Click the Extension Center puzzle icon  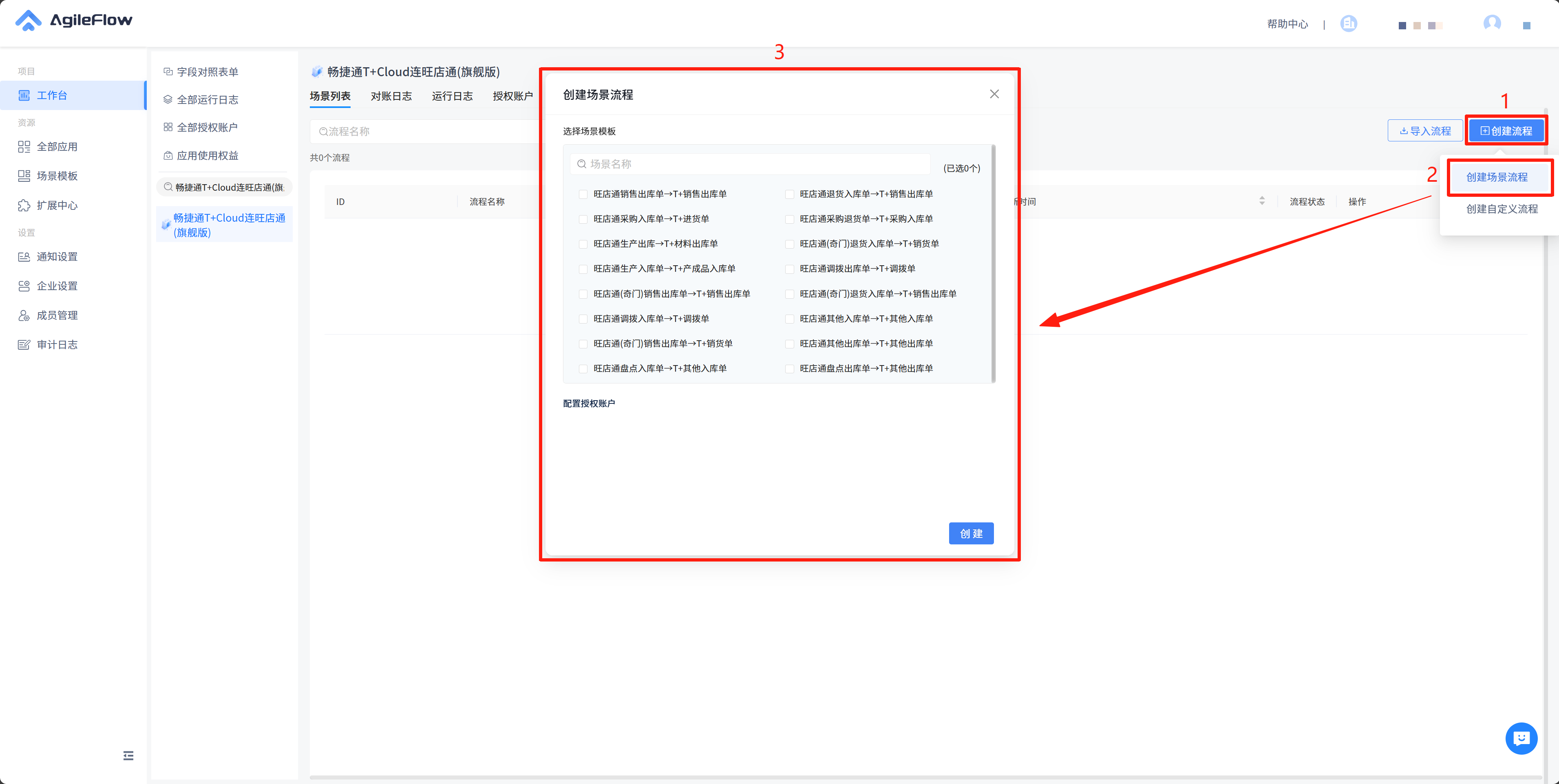coord(24,205)
